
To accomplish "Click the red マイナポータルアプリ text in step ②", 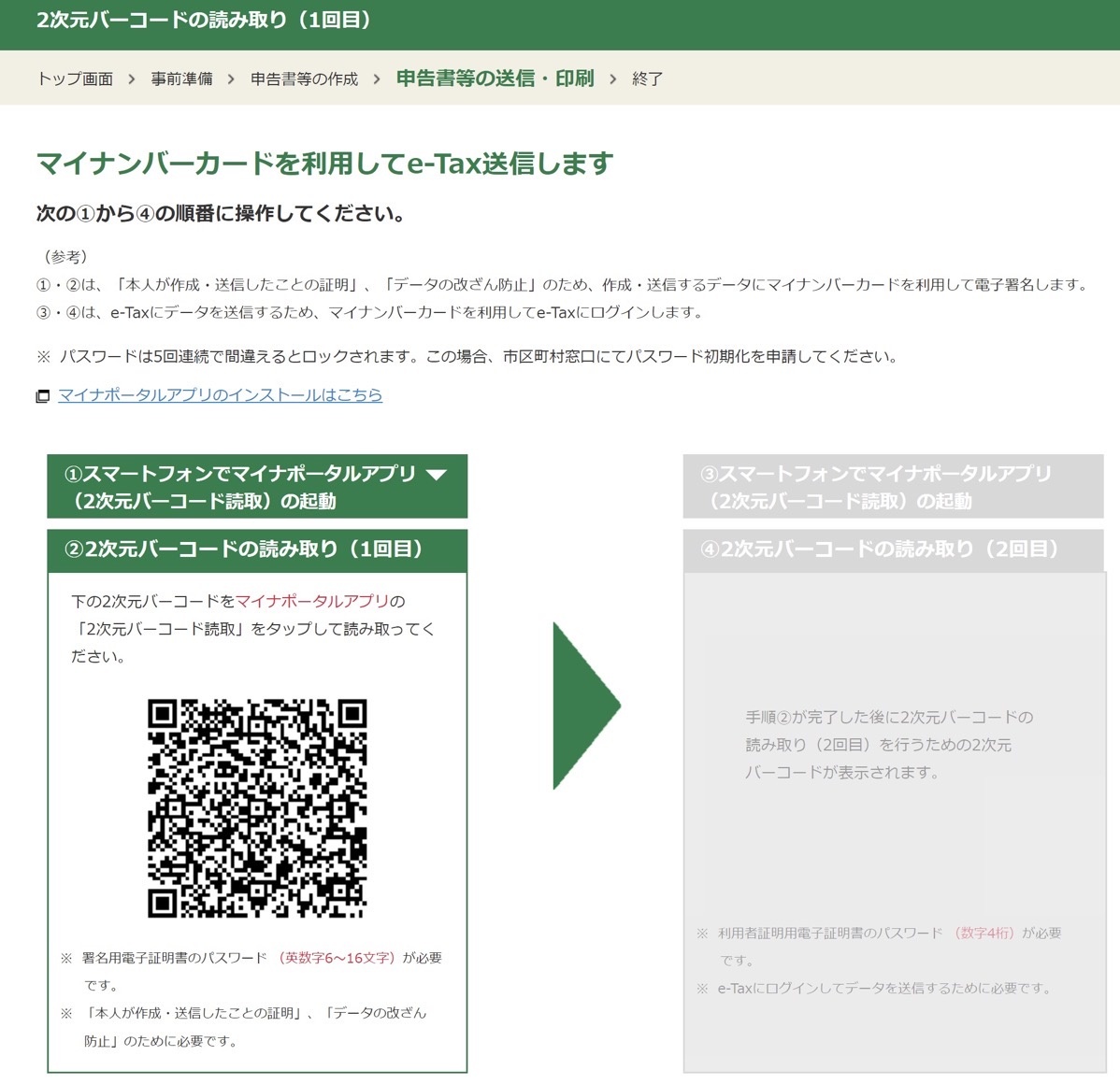I will coord(312,601).
